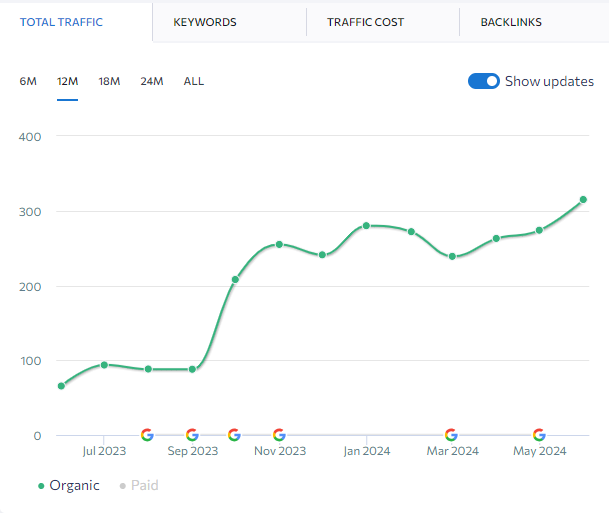609x513 pixels.
Task: Select the 12M time range
Action: (x=68, y=81)
